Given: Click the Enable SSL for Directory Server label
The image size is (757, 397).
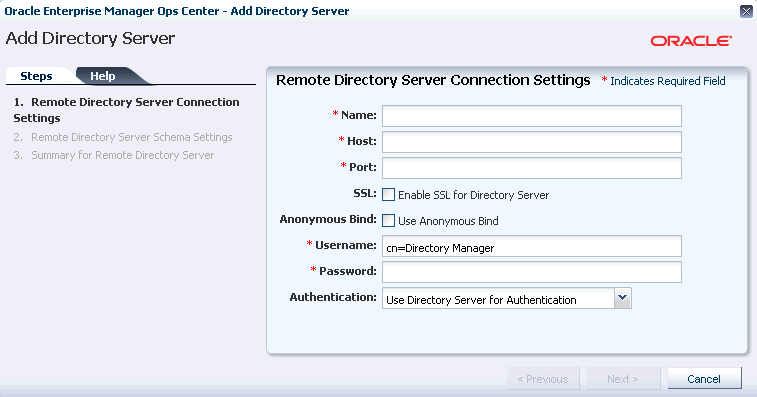Looking at the screenshot, I should 474,195.
